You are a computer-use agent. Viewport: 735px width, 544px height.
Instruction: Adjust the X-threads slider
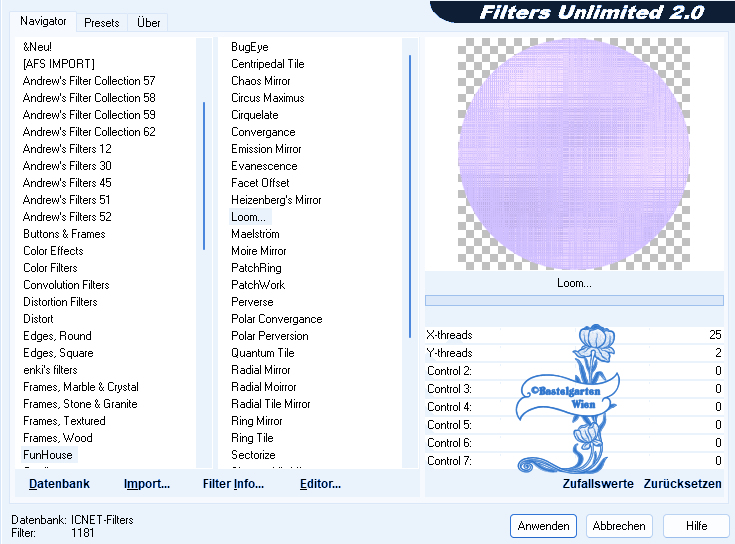coord(574,335)
